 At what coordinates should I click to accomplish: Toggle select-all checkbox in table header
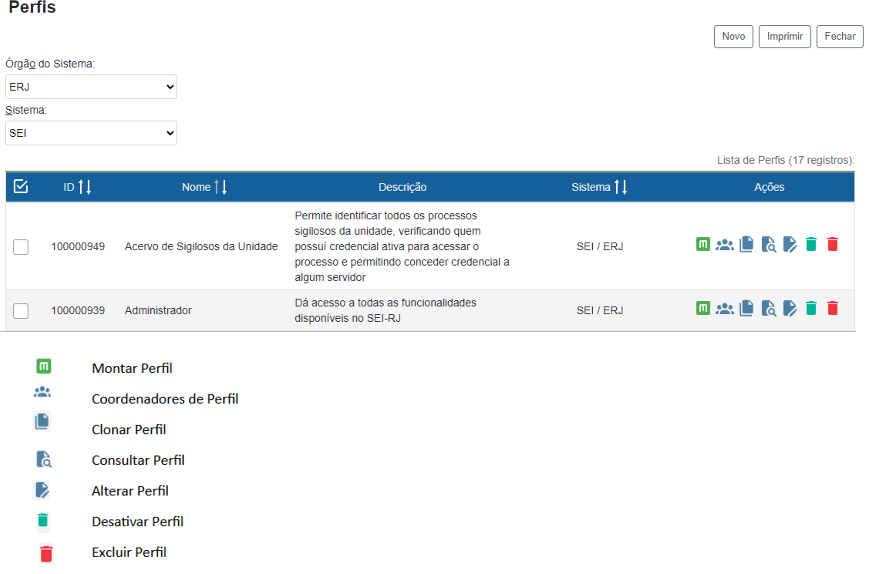tap(21, 187)
